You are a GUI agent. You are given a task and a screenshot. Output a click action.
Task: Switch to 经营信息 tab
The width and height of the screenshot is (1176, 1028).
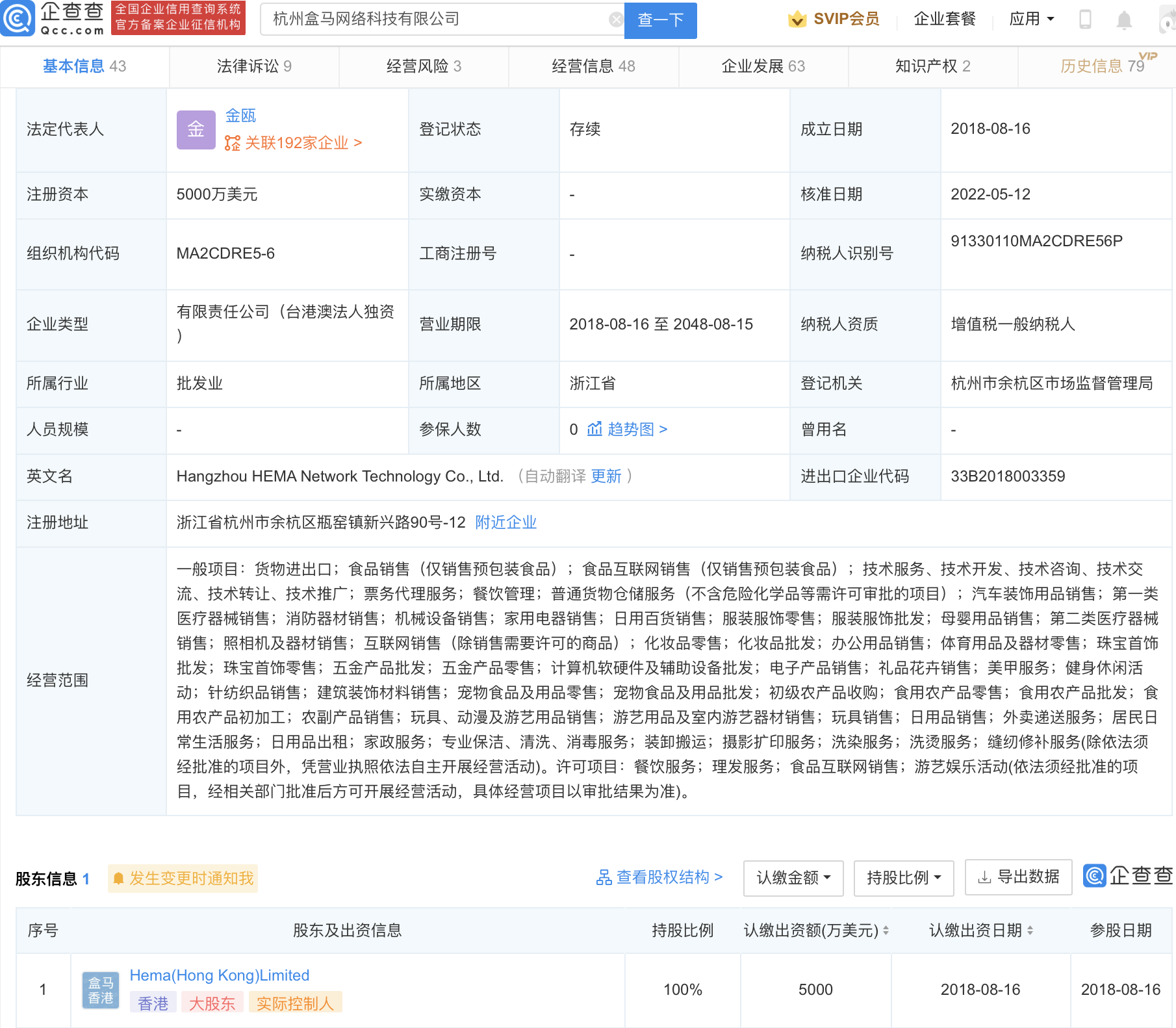point(593,66)
